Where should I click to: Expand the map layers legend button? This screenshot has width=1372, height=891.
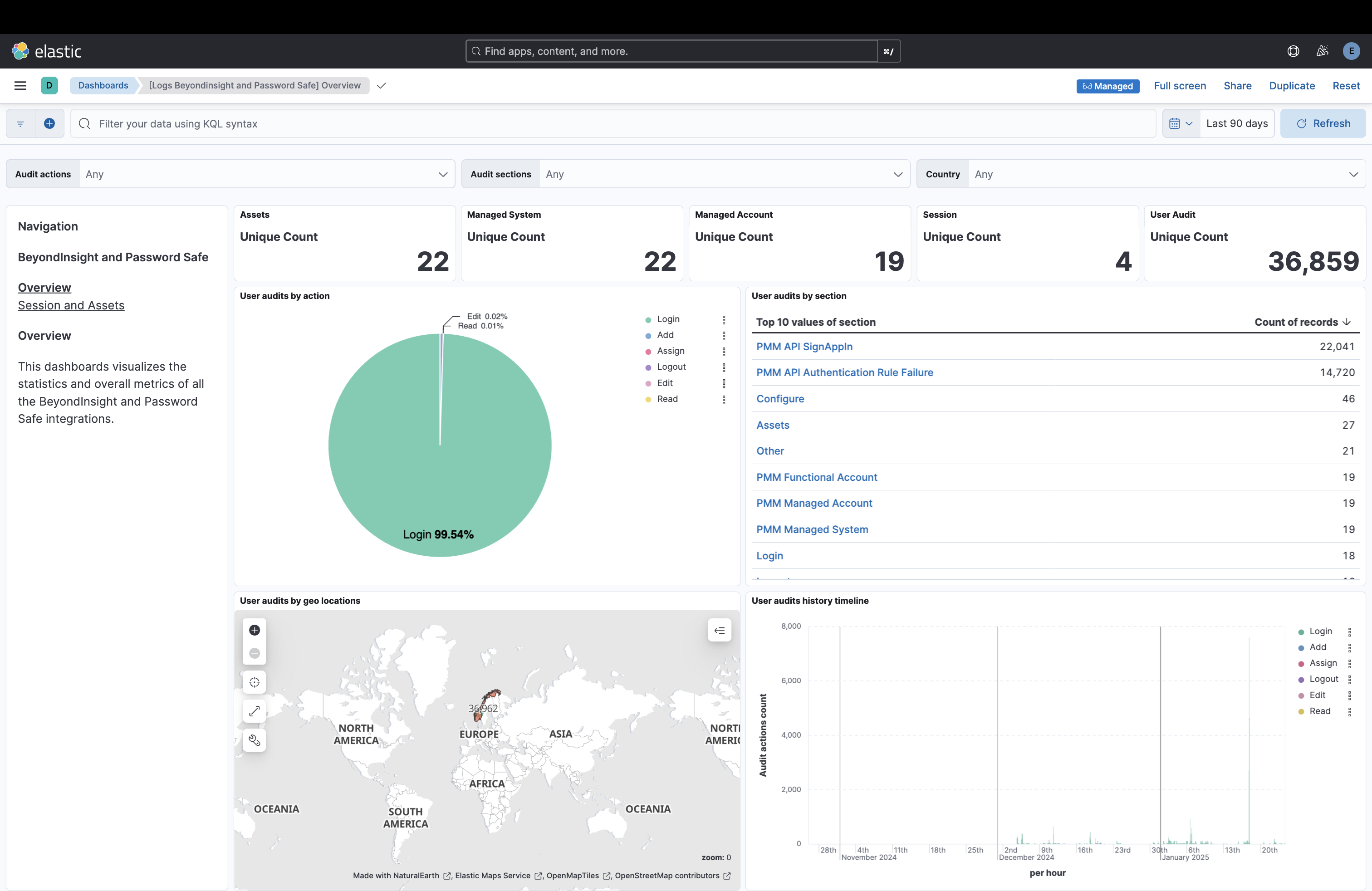pos(719,630)
